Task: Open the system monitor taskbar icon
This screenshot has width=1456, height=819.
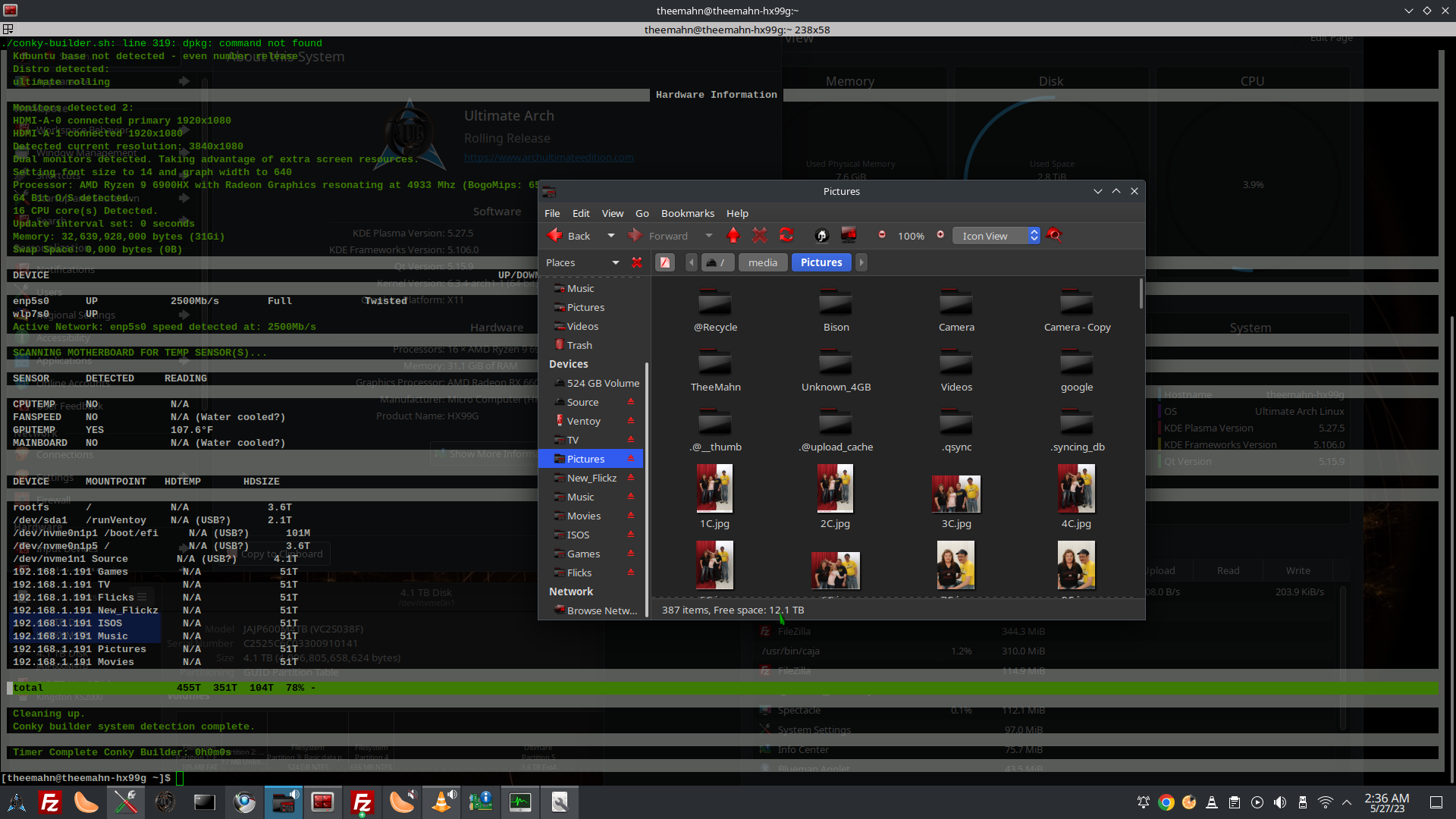Action: click(520, 802)
